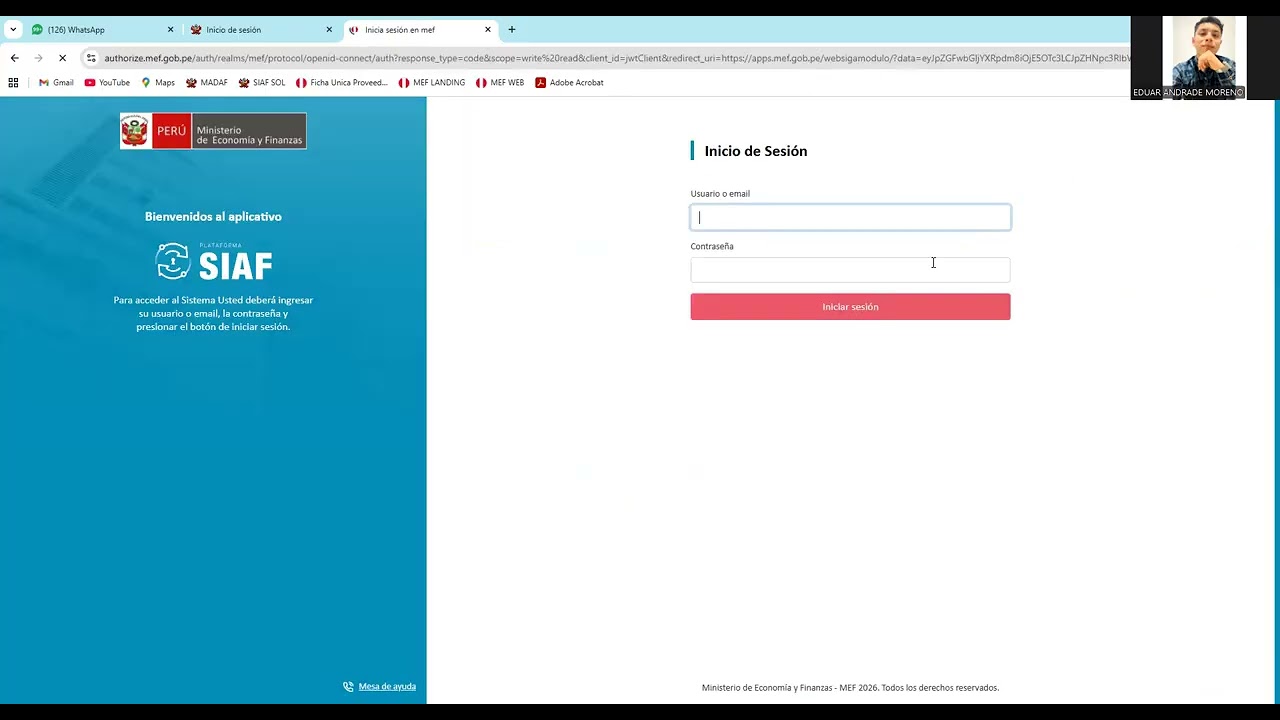Click the forward navigation arrow
This screenshot has height=720, width=1280.
pos(39,58)
